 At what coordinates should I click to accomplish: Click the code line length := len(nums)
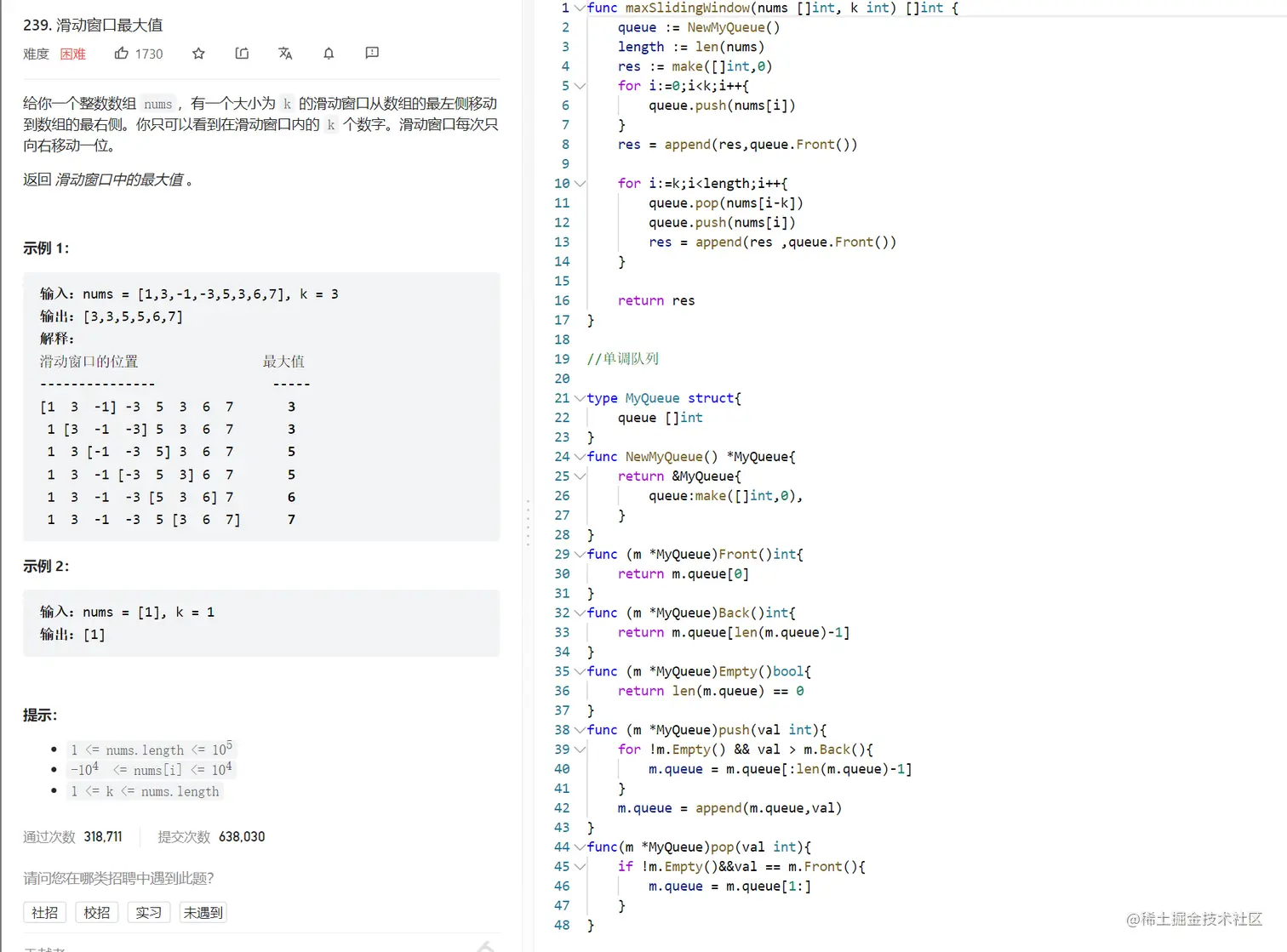click(691, 47)
